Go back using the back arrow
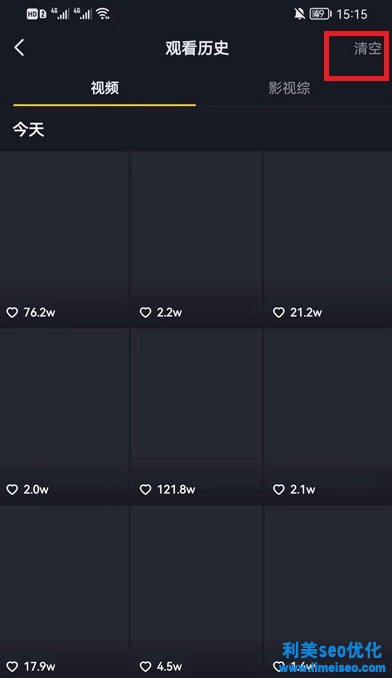The width and height of the screenshot is (392, 678). coord(19,48)
